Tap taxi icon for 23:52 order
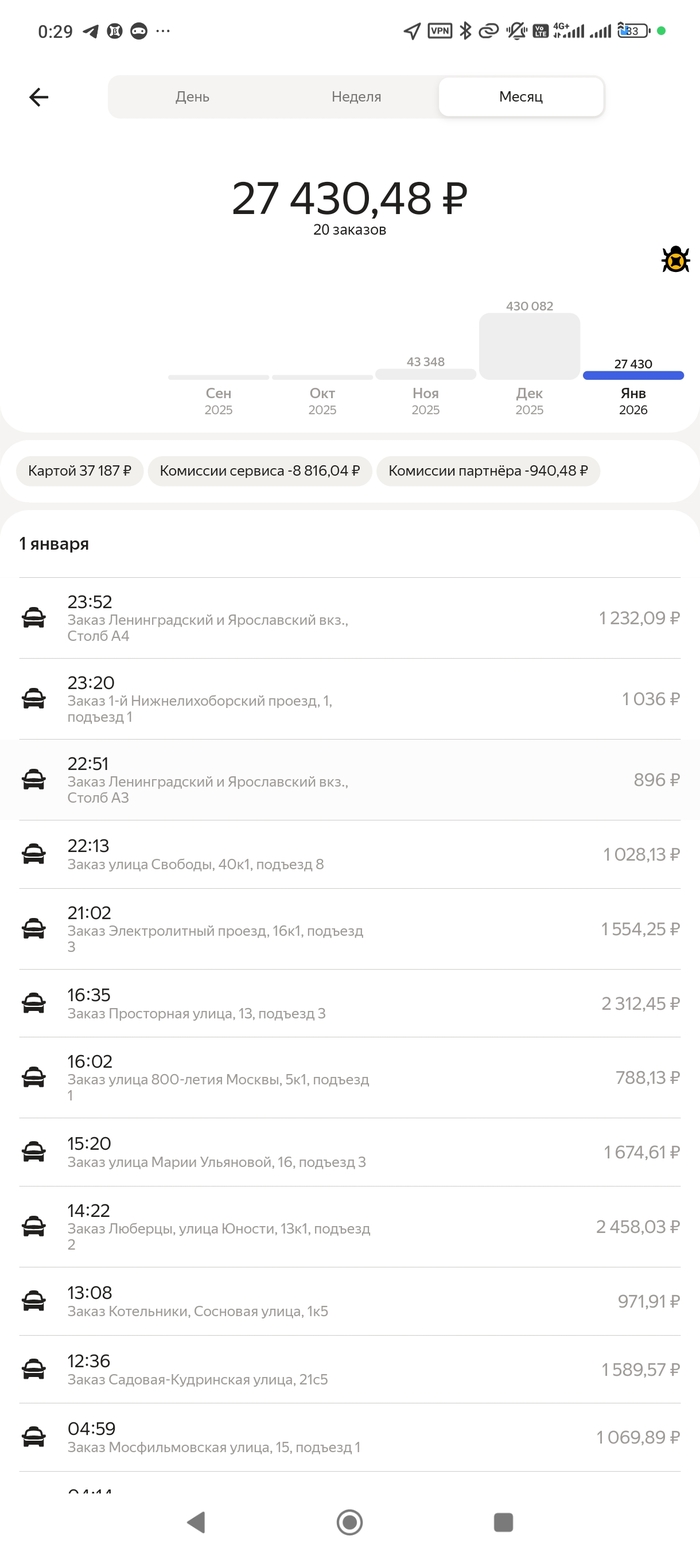The width and height of the screenshot is (700, 1556). click(34, 618)
